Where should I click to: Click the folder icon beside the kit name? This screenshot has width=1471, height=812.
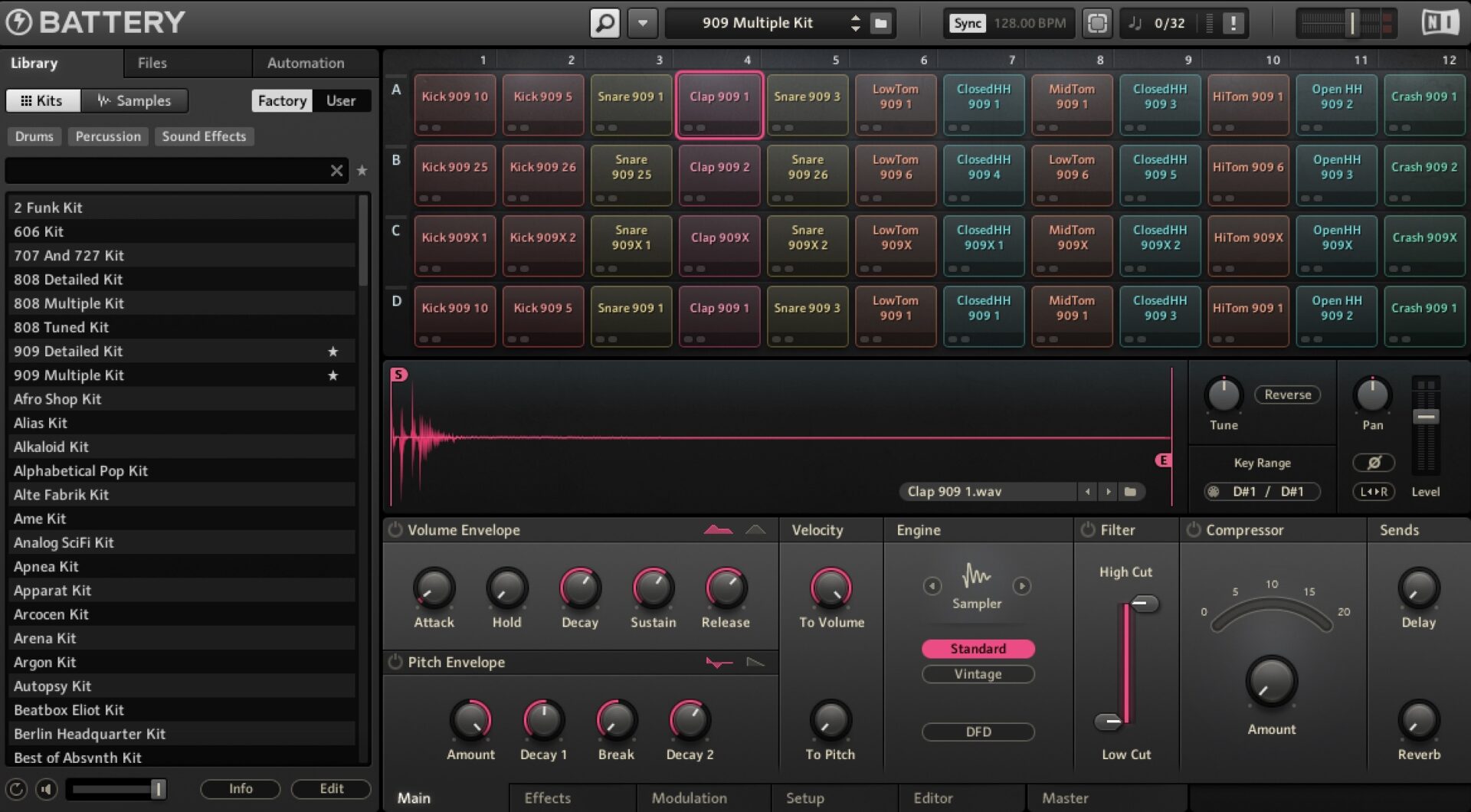tap(880, 23)
